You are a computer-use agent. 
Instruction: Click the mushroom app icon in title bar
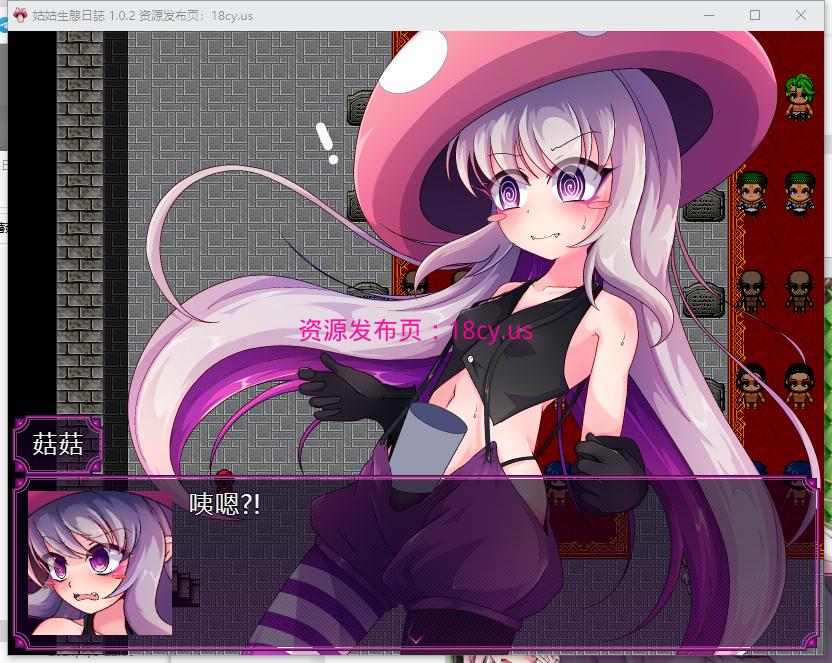pos(20,15)
